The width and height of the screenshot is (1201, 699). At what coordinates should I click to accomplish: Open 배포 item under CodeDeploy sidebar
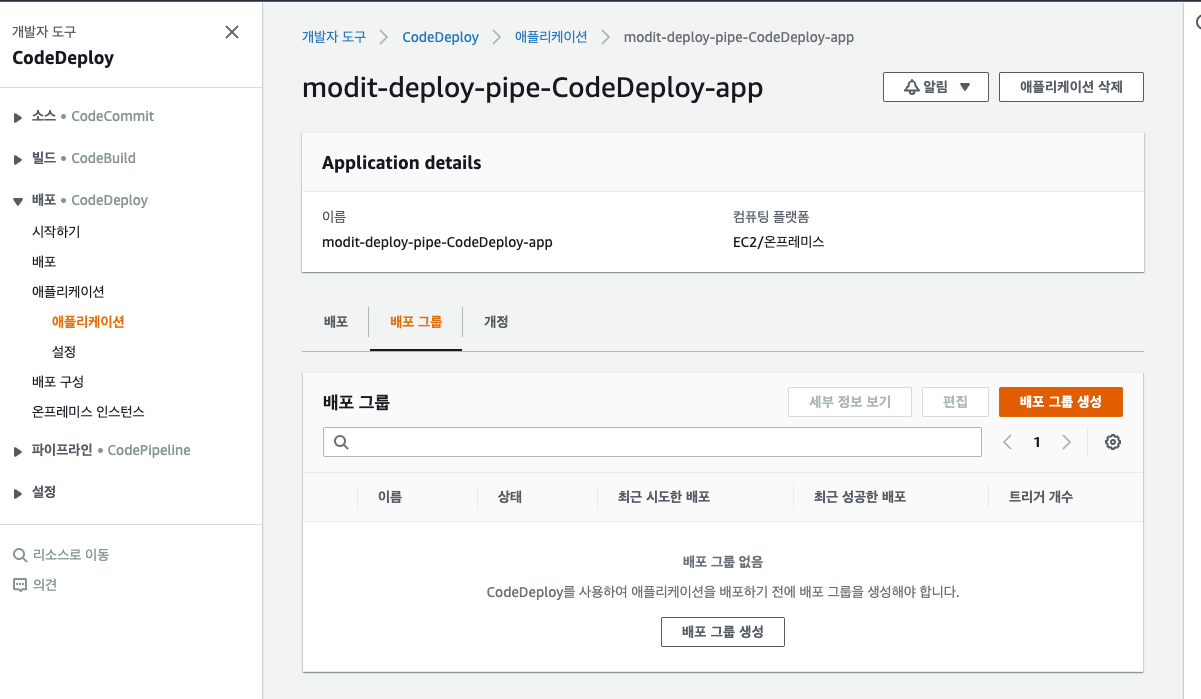coord(44,262)
